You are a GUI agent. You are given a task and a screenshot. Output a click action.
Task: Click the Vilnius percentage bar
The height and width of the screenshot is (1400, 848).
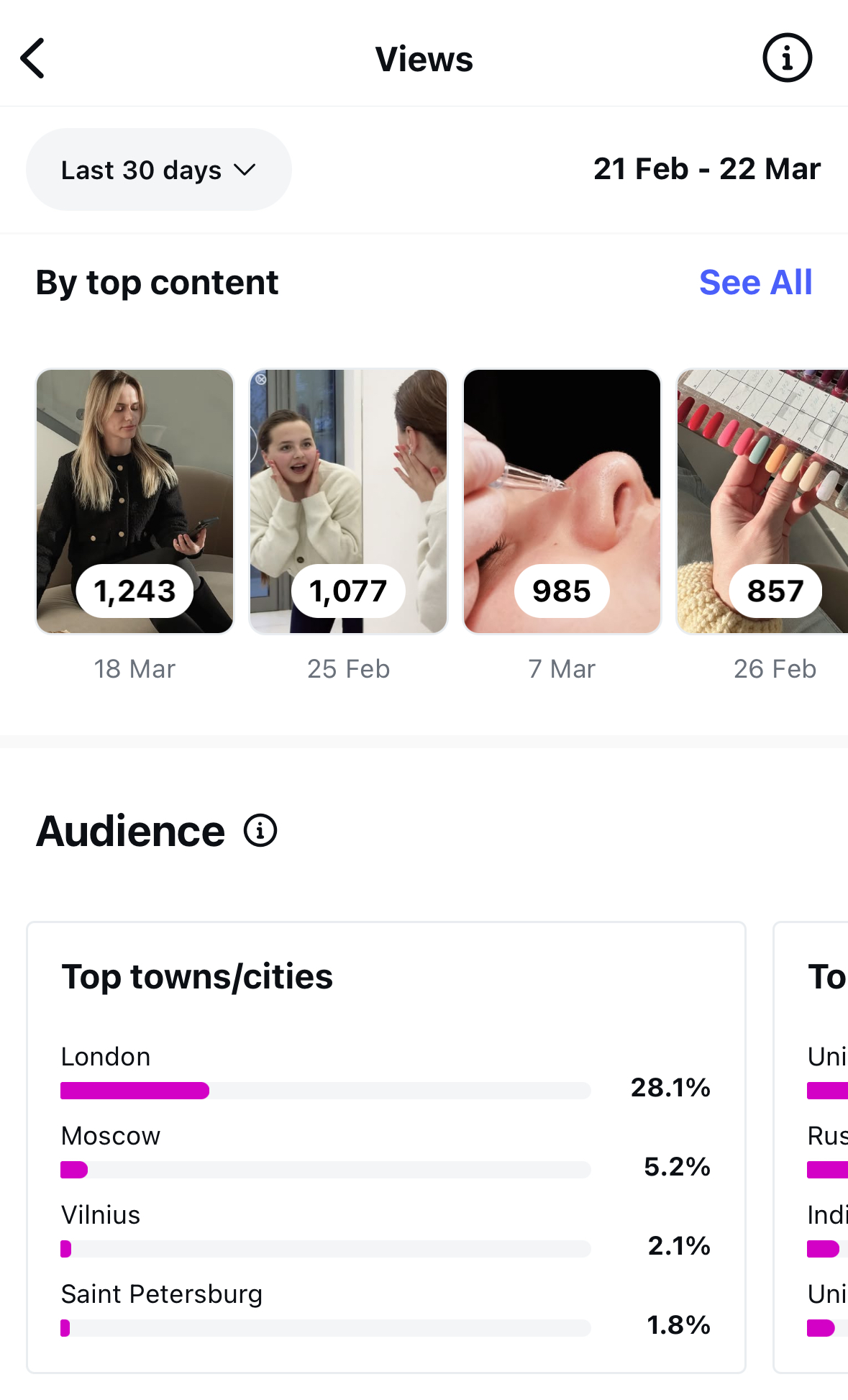click(325, 1249)
